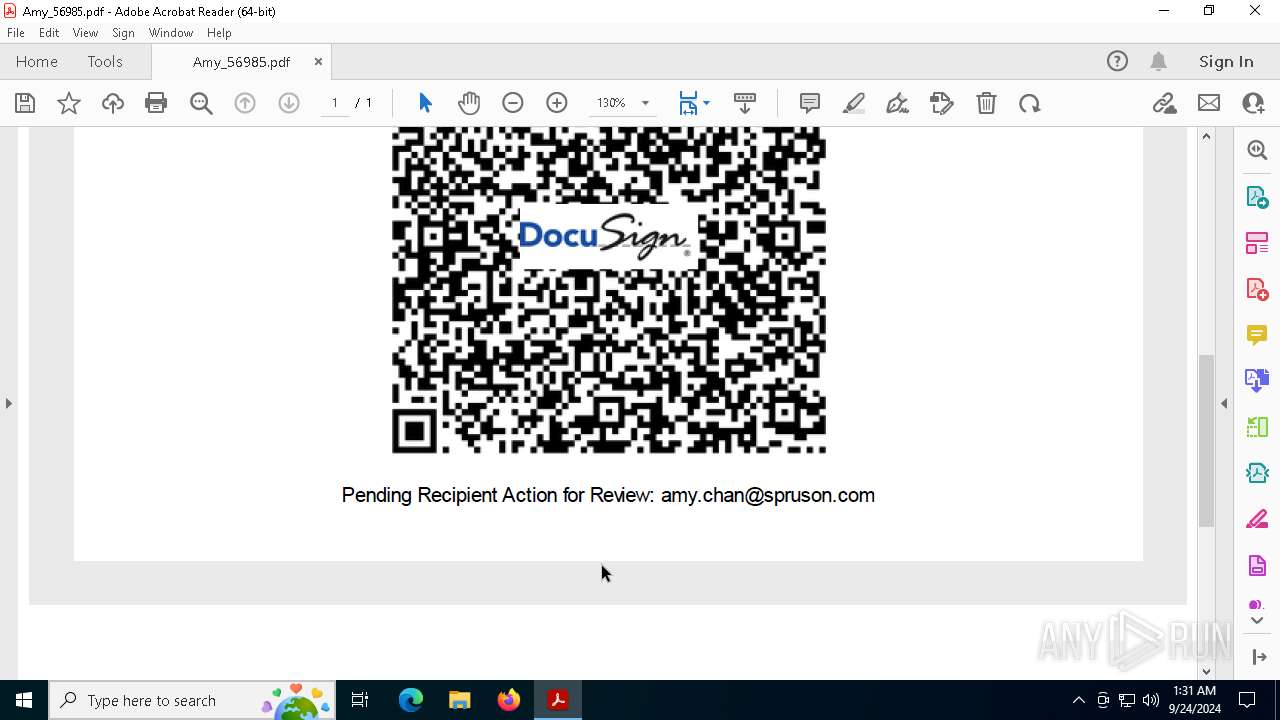Open the 130% zoom level dropdown
Image resolution: width=1280 pixels, height=720 pixels.
pyautogui.click(x=644, y=103)
